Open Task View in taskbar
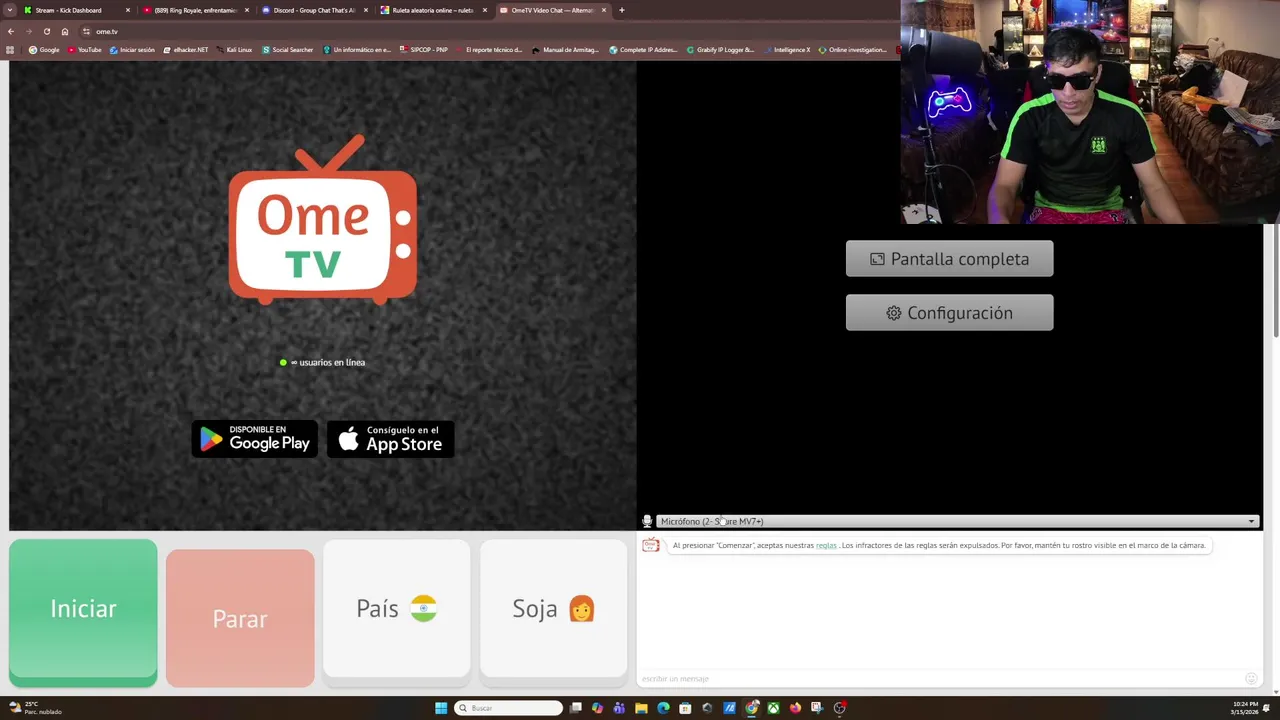1280x720 pixels. tap(576, 708)
